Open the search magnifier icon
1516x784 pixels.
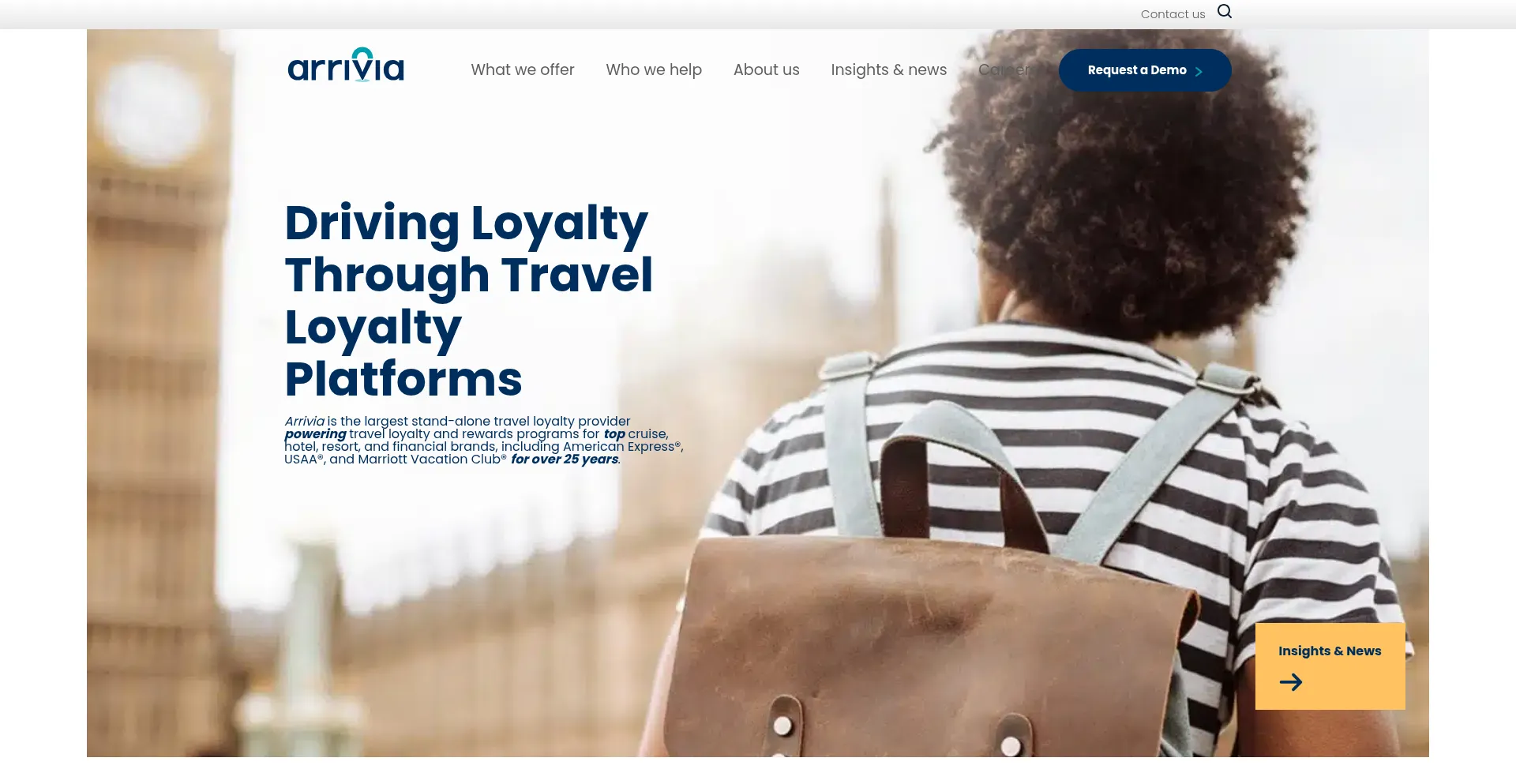(x=1225, y=12)
